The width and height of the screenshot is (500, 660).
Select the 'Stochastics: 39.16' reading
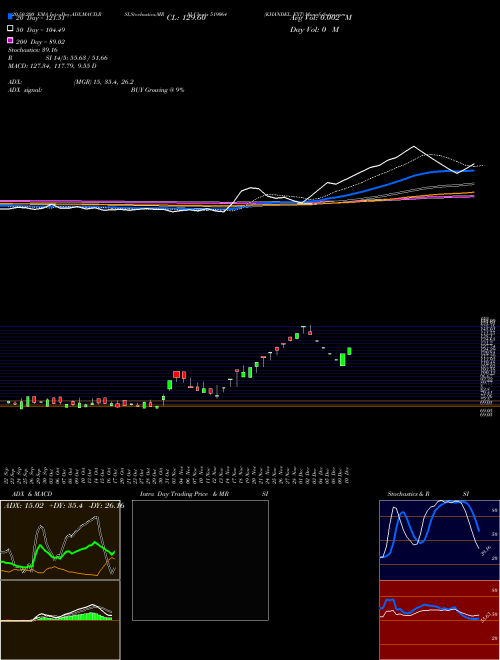point(33,50)
